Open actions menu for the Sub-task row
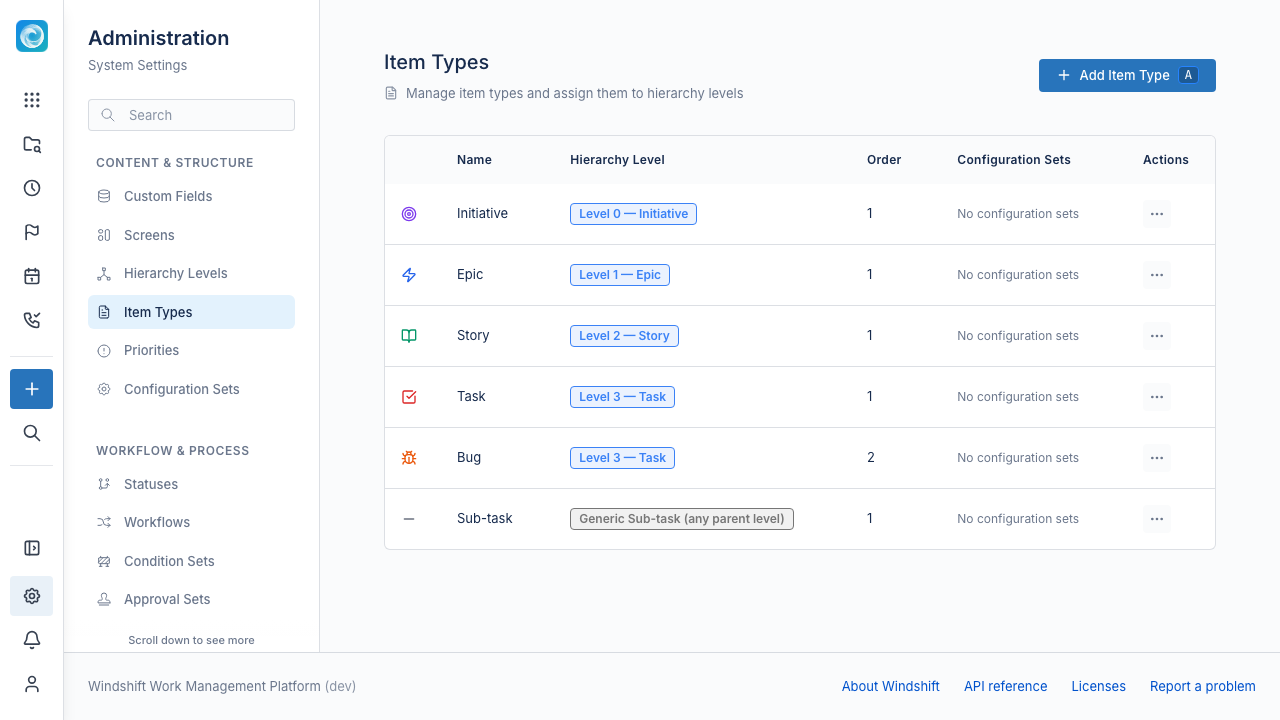 1157,519
